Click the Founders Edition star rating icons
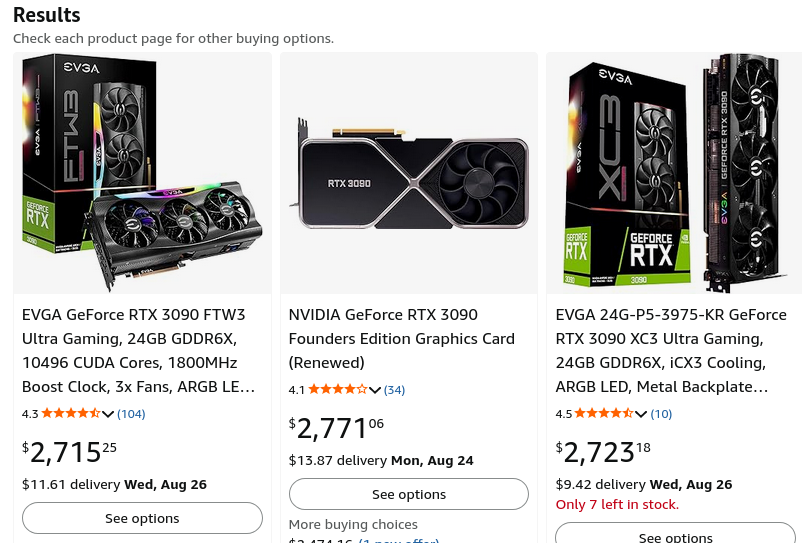The height and width of the screenshot is (543, 802). (x=338, y=389)
